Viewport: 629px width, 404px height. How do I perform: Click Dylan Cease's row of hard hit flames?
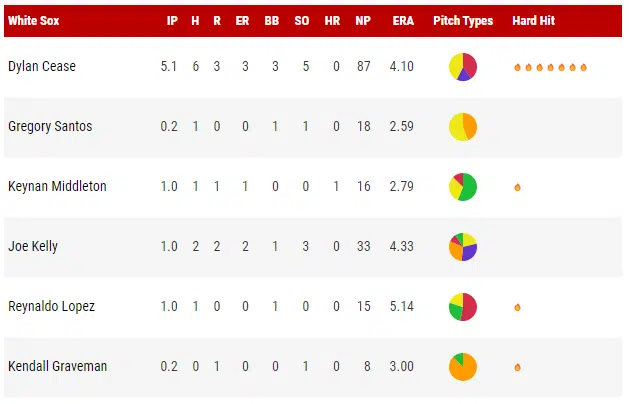[550, 67]
